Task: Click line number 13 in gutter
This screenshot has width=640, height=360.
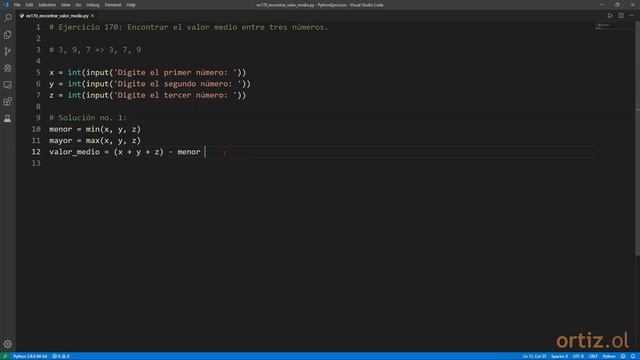Action: [x=36, y=163]
